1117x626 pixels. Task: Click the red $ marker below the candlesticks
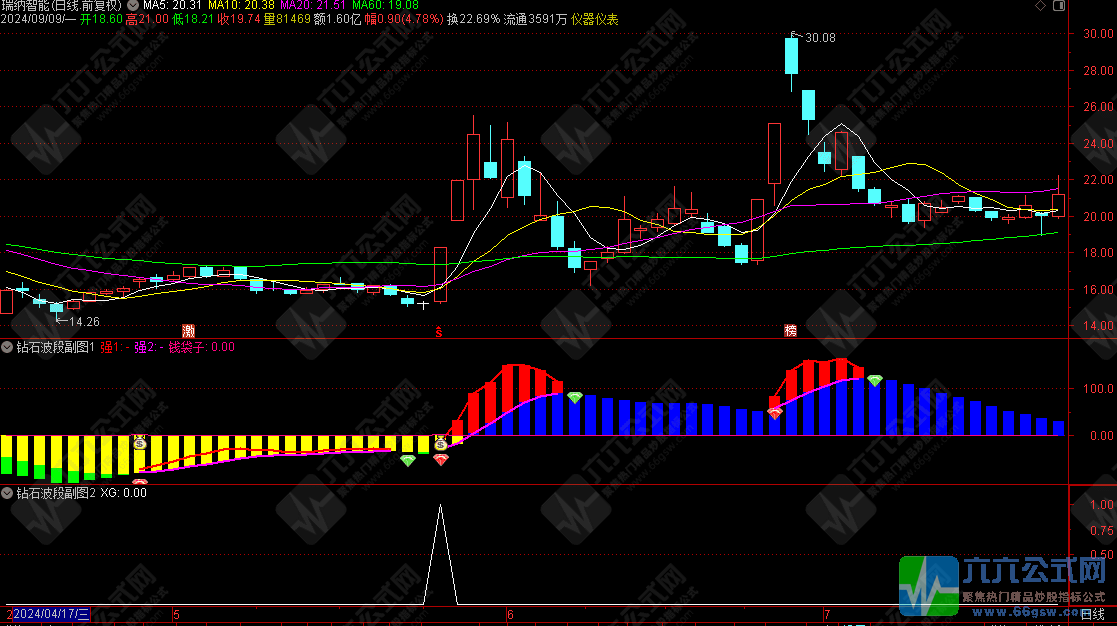pos(437,330)
